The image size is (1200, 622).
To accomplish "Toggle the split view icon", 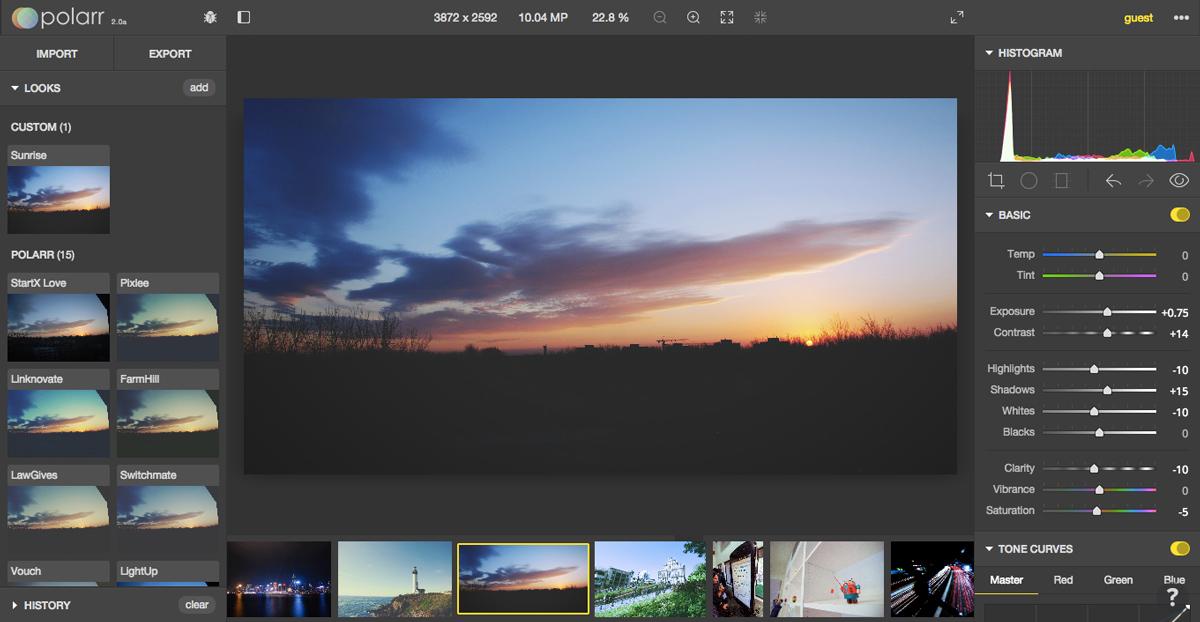I will 242,17.
